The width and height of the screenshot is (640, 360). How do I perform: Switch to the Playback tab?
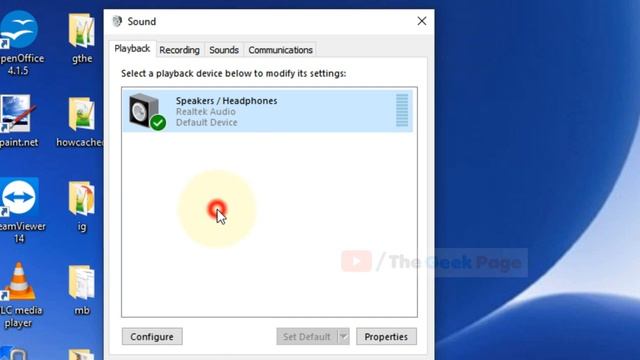132,49
